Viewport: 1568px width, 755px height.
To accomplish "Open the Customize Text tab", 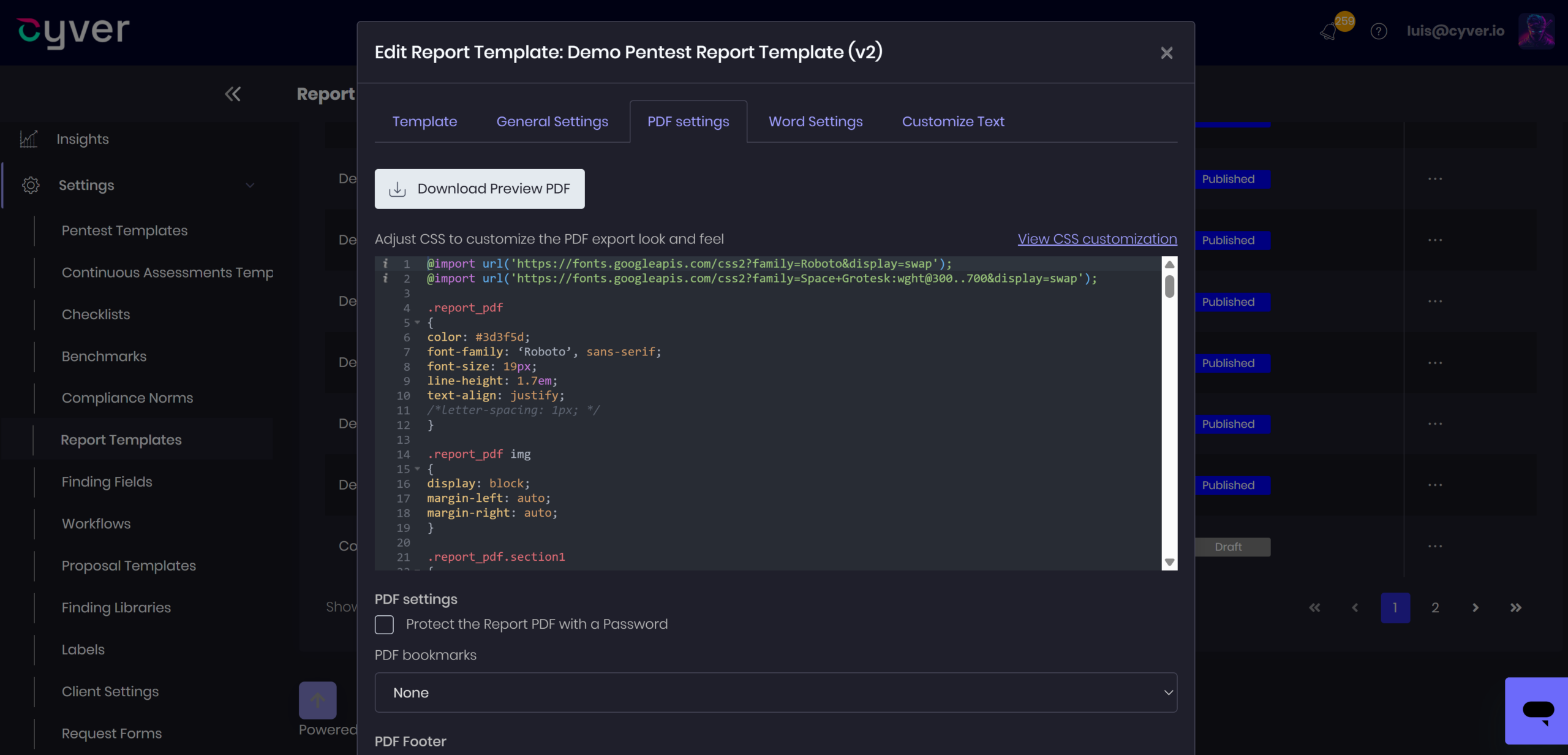I will 953,121.
